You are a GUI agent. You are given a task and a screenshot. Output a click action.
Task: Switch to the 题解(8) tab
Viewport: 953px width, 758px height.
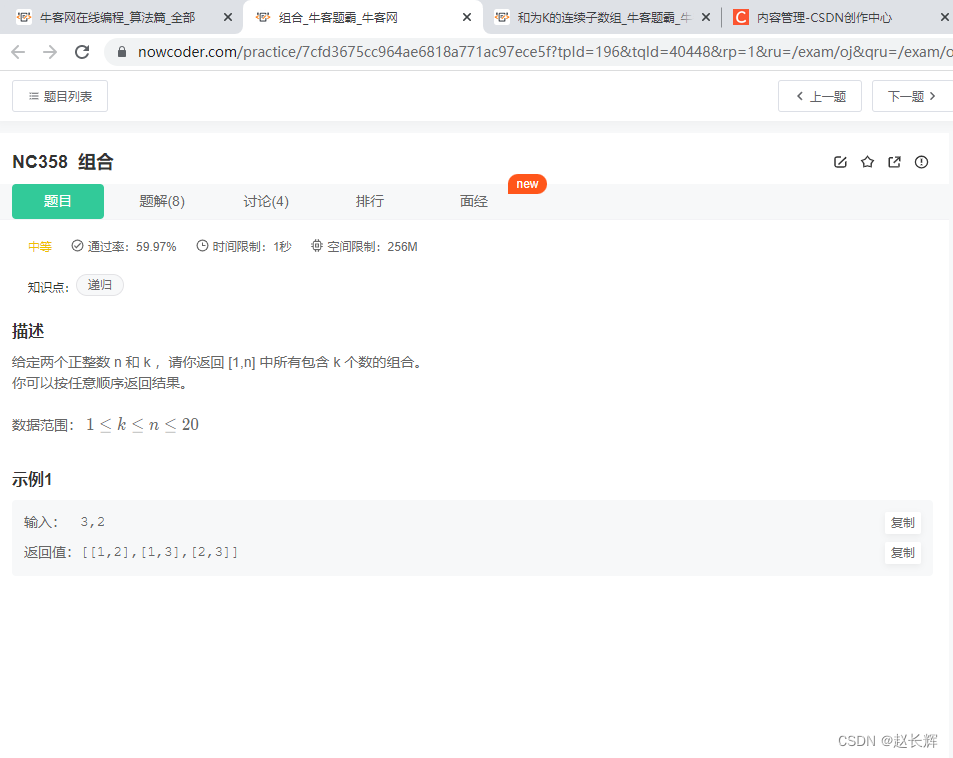coord(162,201)
